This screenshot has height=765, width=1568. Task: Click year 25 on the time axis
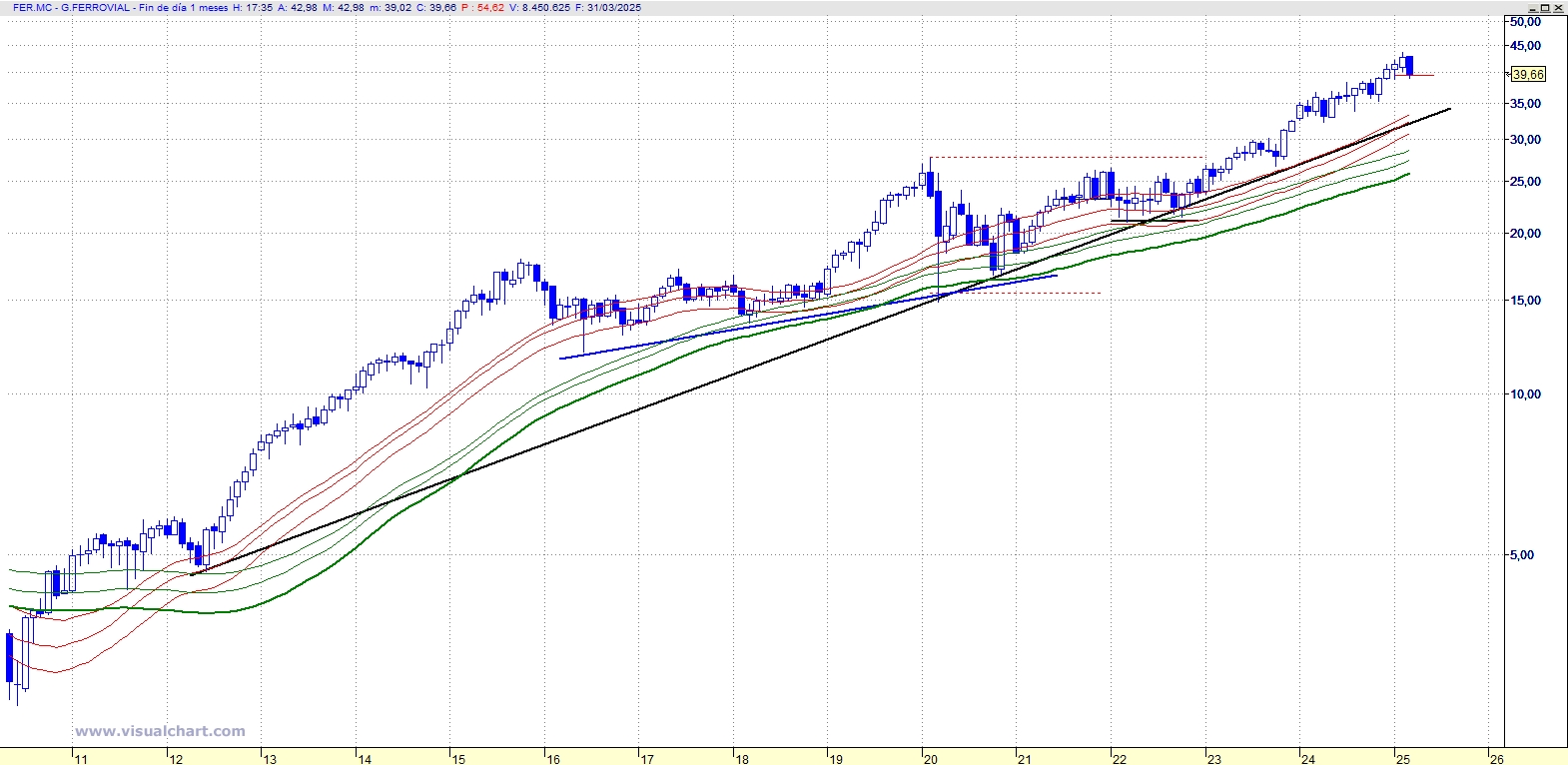tap(1402, 759)
